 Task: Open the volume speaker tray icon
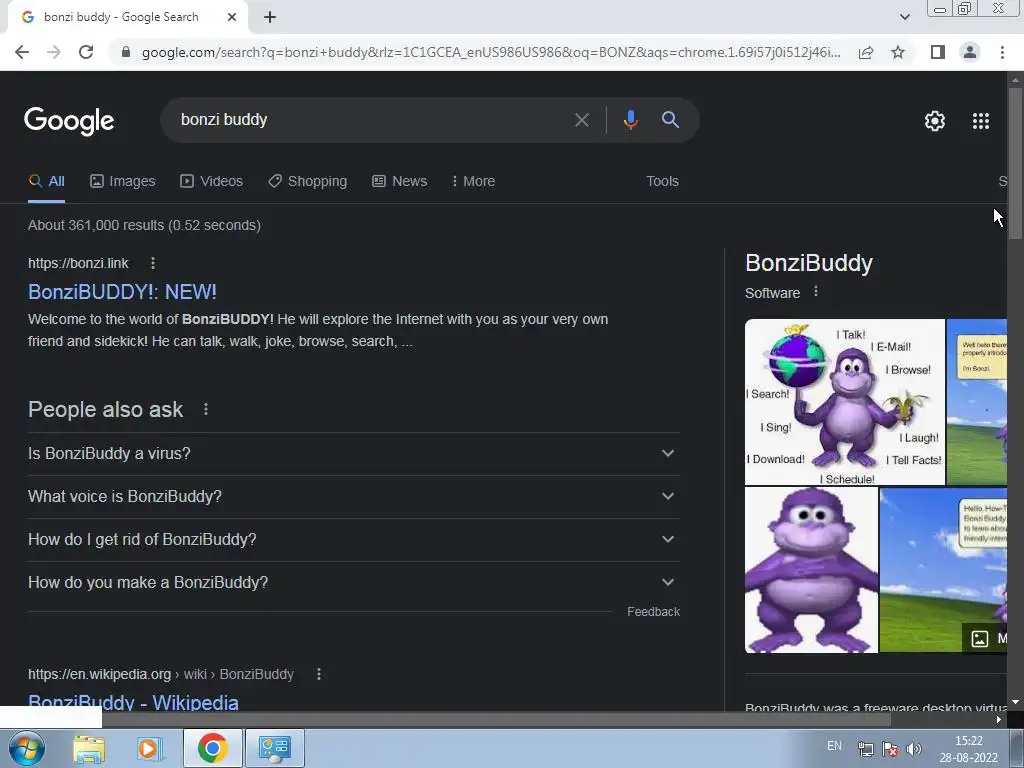(914, 749)
